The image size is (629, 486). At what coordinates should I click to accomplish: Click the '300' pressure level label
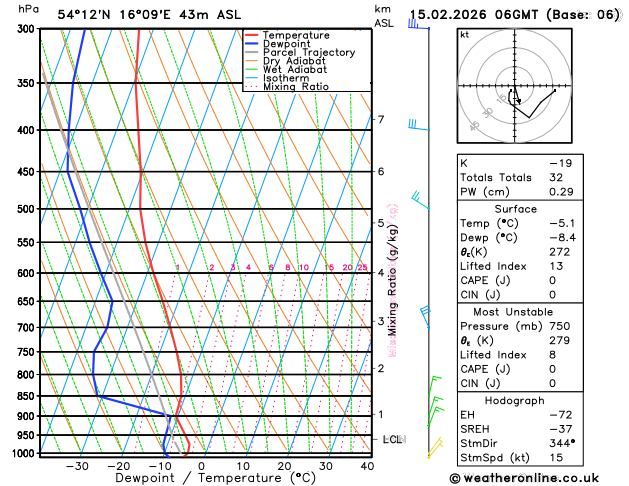coord(28,29)
